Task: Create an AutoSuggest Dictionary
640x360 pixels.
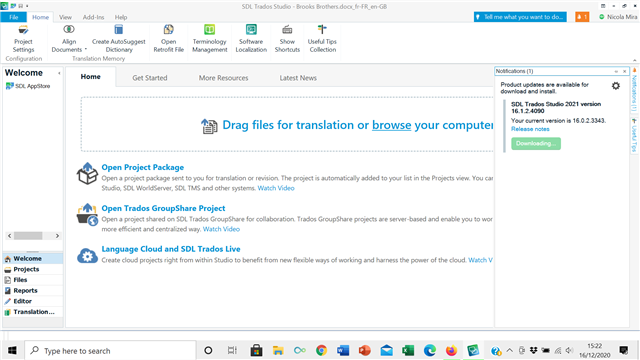Action: [x=119, y=39]
